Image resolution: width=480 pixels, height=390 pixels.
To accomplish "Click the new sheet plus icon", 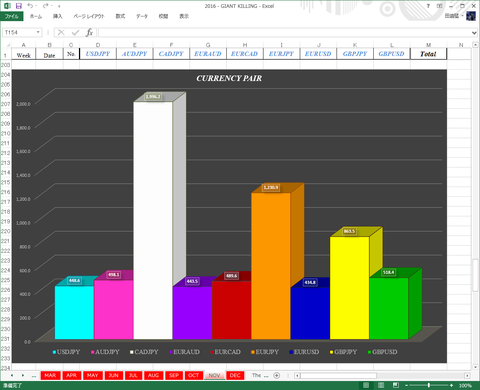I will click(x=277, y=376).
